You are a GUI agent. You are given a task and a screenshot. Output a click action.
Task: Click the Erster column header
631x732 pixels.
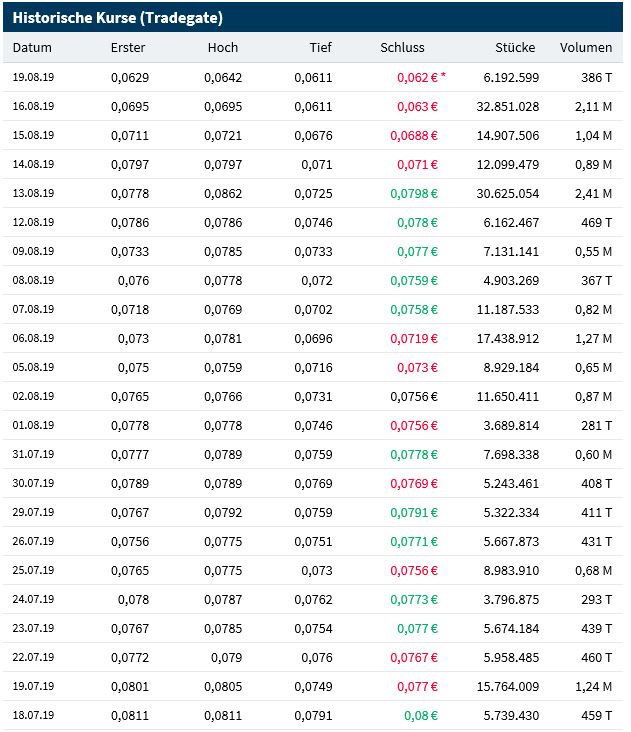[128, 47]
